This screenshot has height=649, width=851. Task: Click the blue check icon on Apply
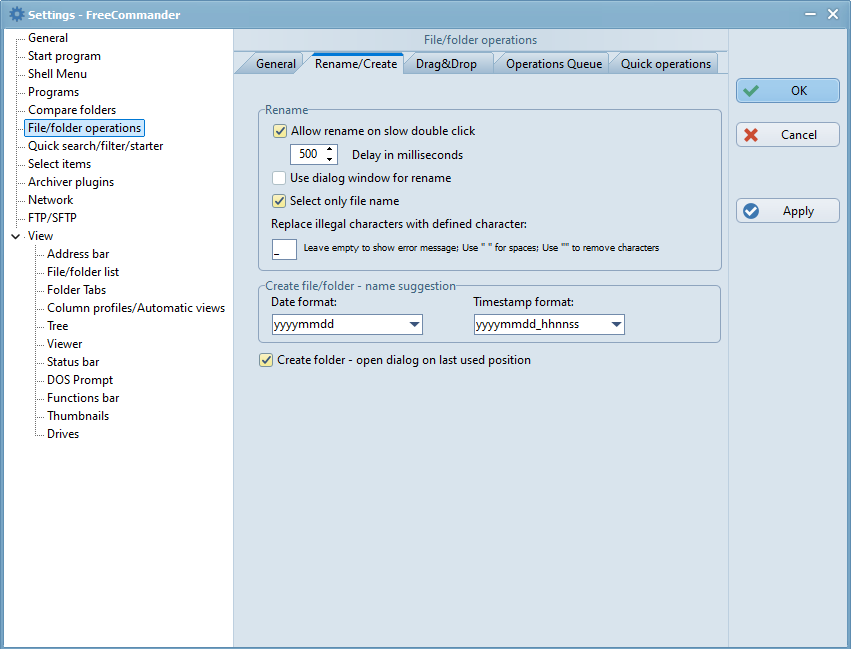(751, 211)
